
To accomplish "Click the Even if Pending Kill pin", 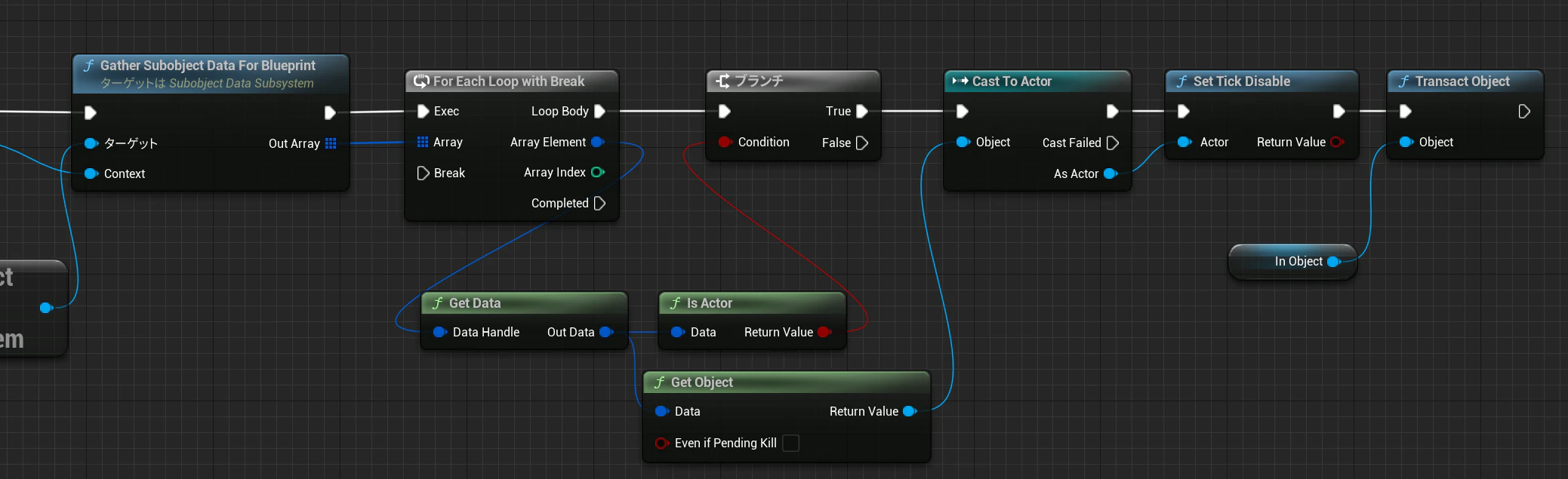I will coord(662,443).
